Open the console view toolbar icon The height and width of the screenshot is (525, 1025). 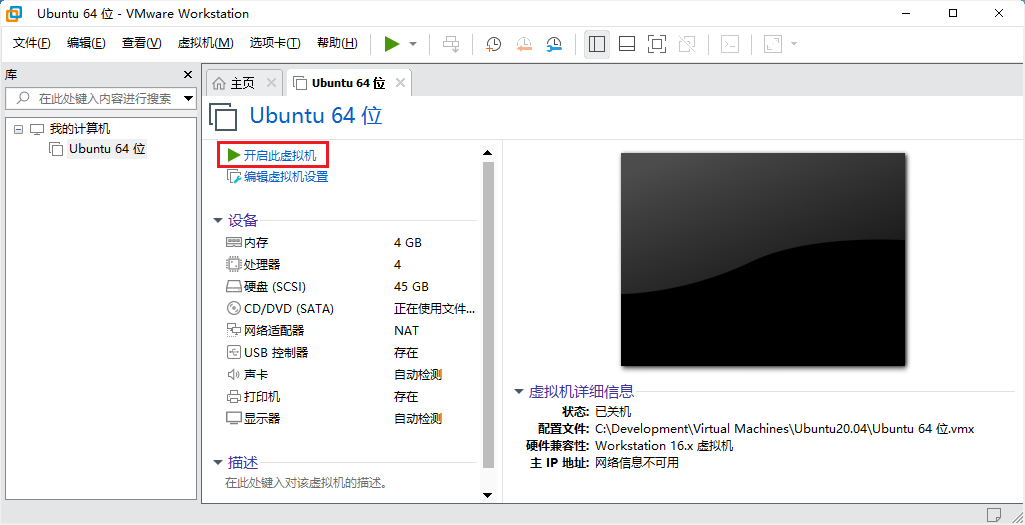tap(730, 44)
